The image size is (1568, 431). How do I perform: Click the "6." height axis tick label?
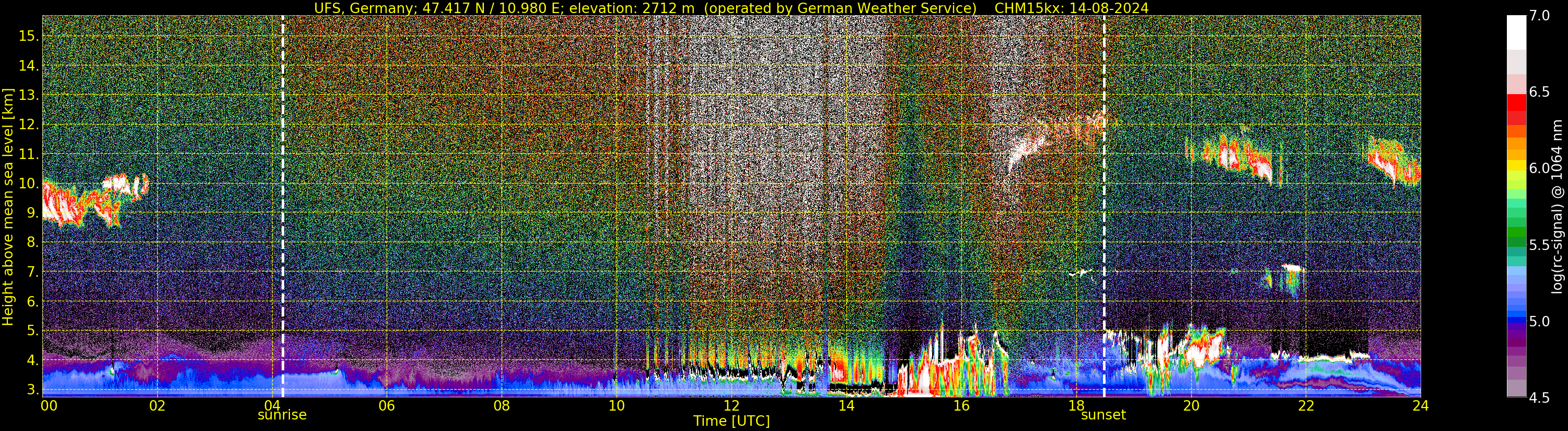point(32,301)
